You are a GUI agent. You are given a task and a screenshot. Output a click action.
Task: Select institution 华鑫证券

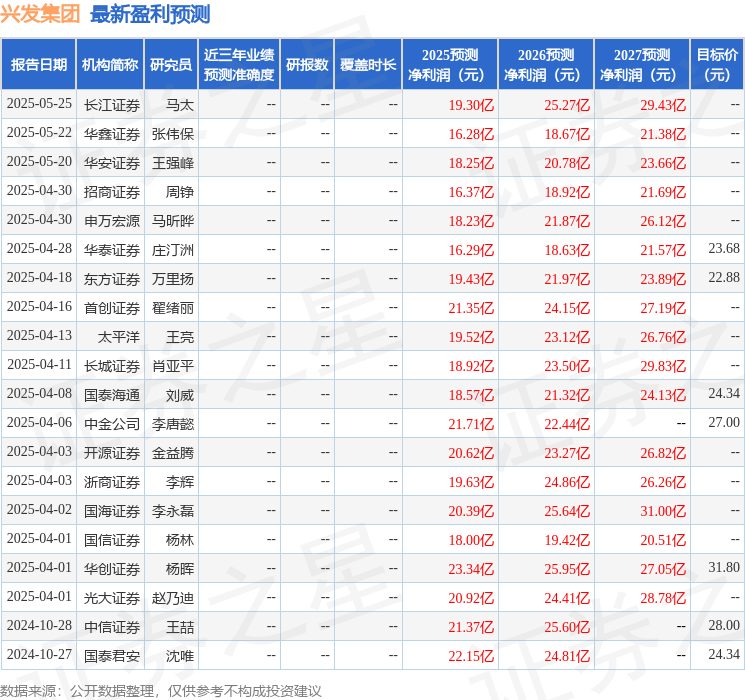(x=112, y=134)
